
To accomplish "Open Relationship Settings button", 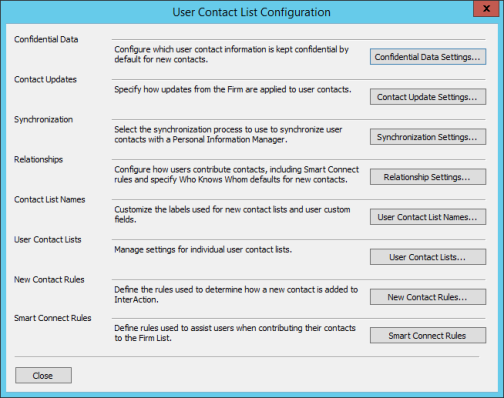I will pyautogui.click(x=428, y=177).
